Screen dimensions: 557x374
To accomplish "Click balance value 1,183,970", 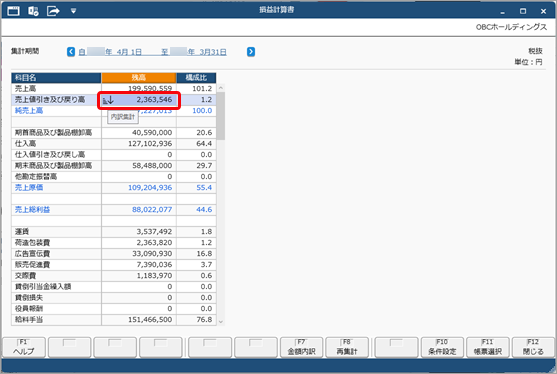I will coord(154,276).
